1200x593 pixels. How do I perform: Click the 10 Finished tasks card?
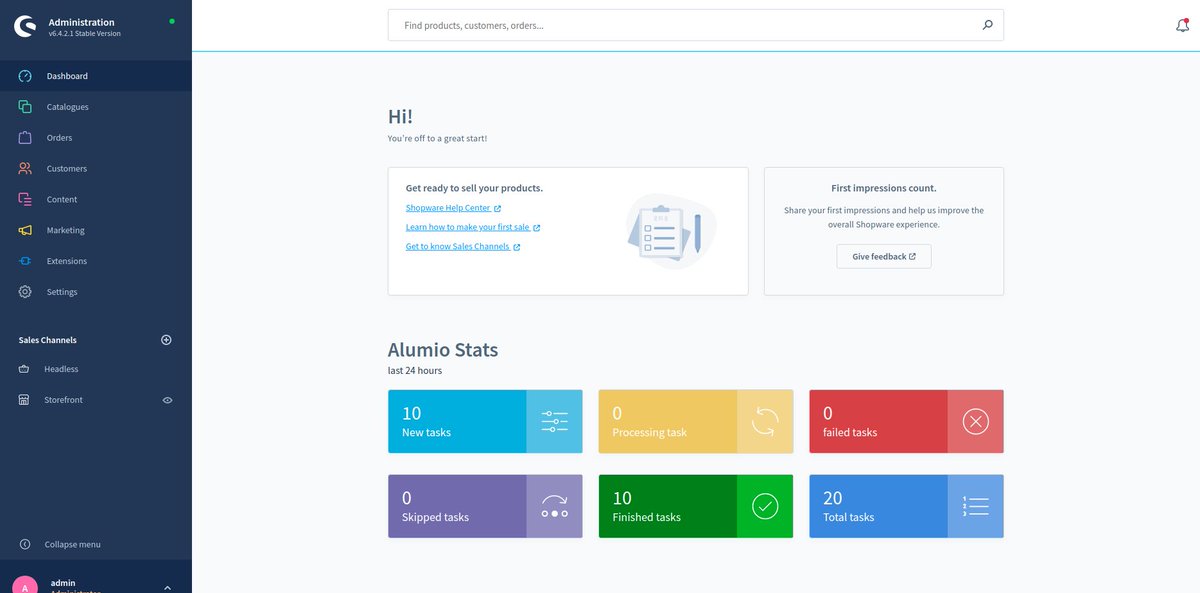click(x=696, y=506)
